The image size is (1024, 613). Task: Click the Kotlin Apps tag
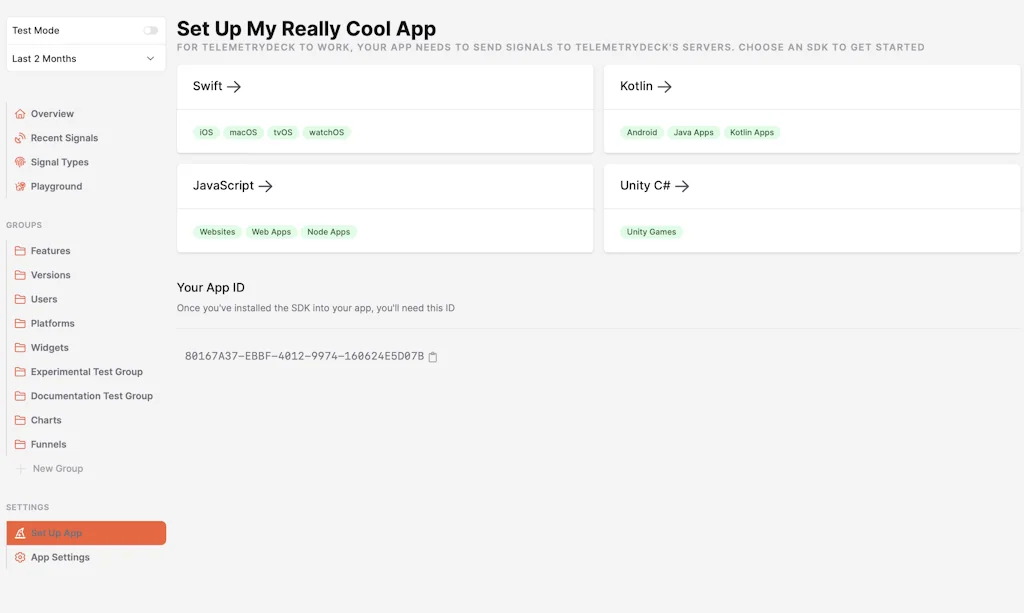(752, 133)
